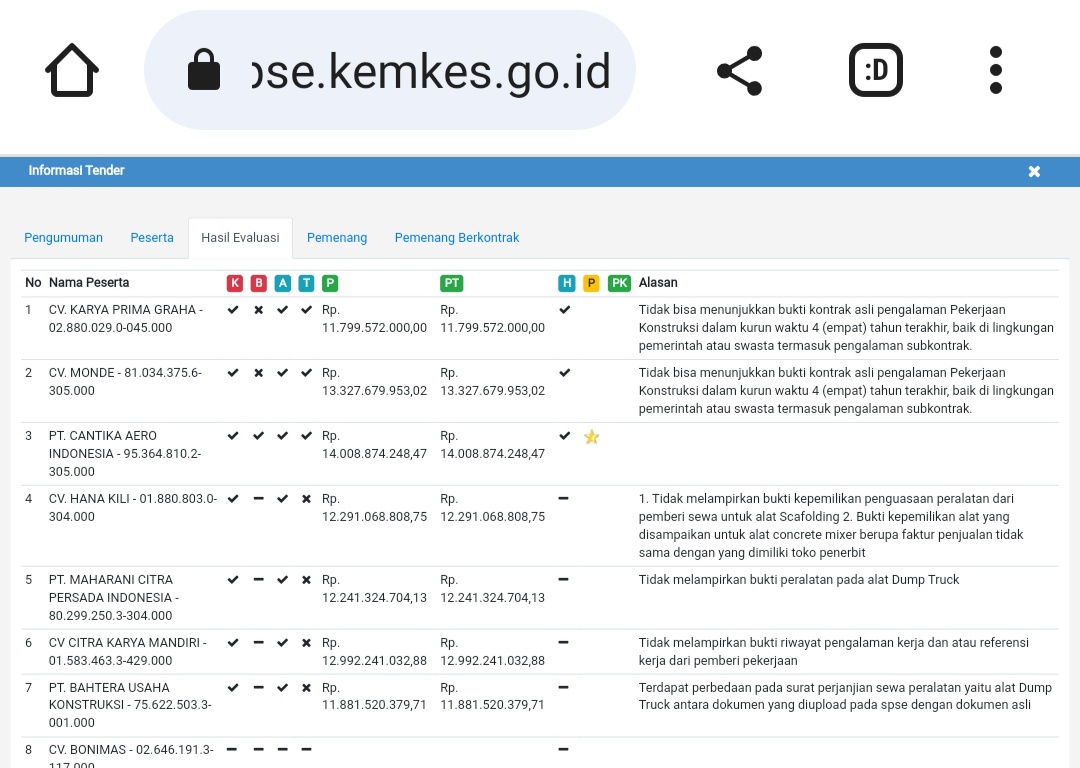Select participant name PT. CANTIKA AERO INDONESIA
This screenshot has width=1080, height=768.
tap(125, 453)
